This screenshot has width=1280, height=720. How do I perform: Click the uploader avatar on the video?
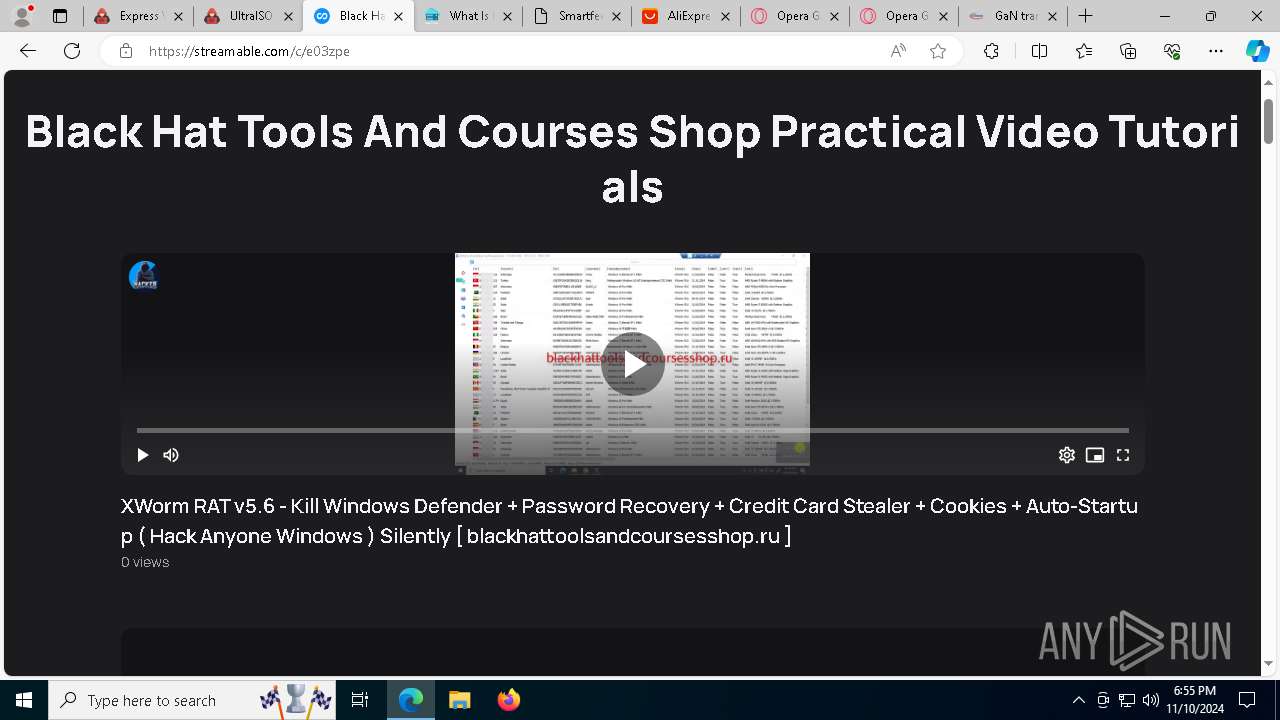click(x=144, y=276)
